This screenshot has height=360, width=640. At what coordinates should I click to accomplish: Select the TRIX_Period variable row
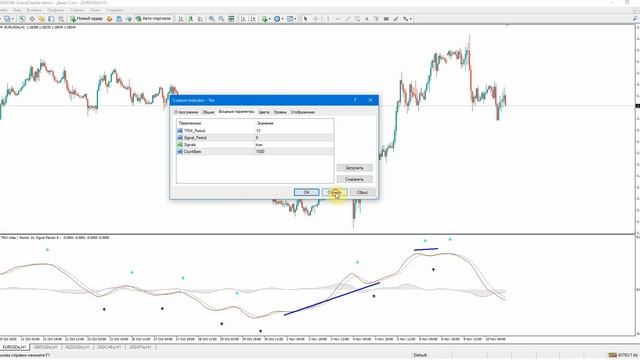255,131
